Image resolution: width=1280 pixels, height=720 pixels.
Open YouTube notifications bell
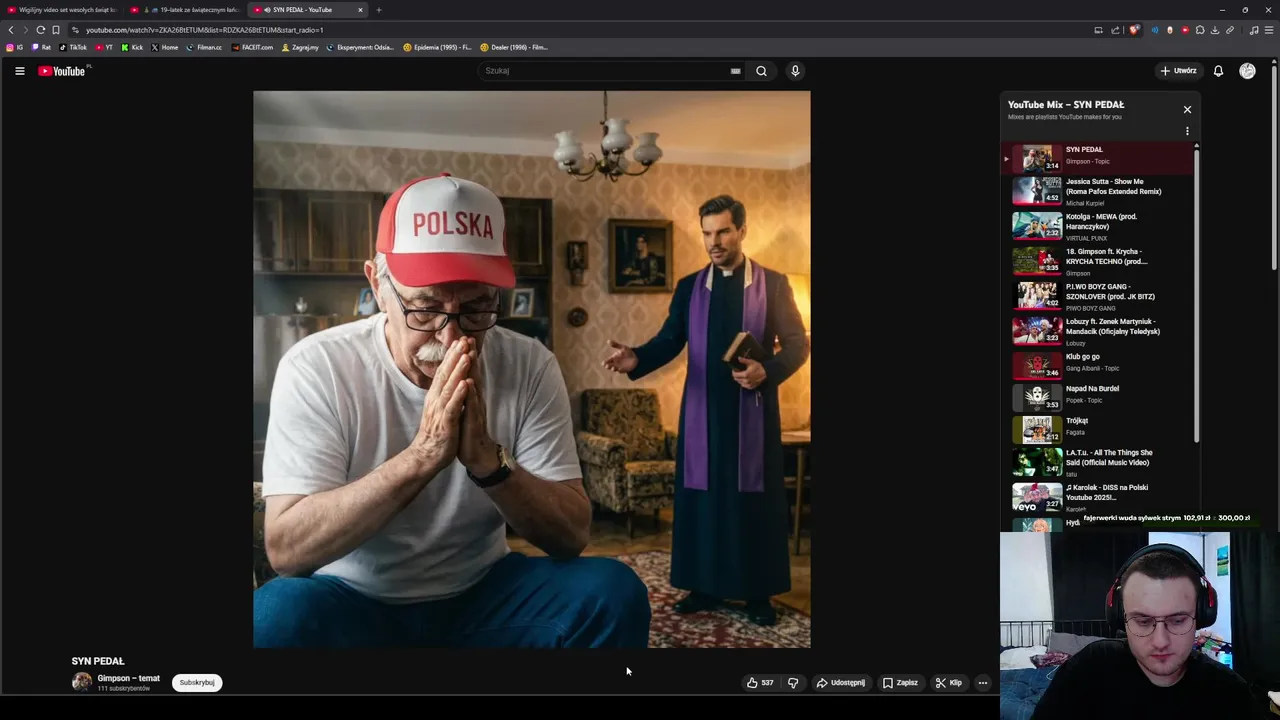[1218, 71]
